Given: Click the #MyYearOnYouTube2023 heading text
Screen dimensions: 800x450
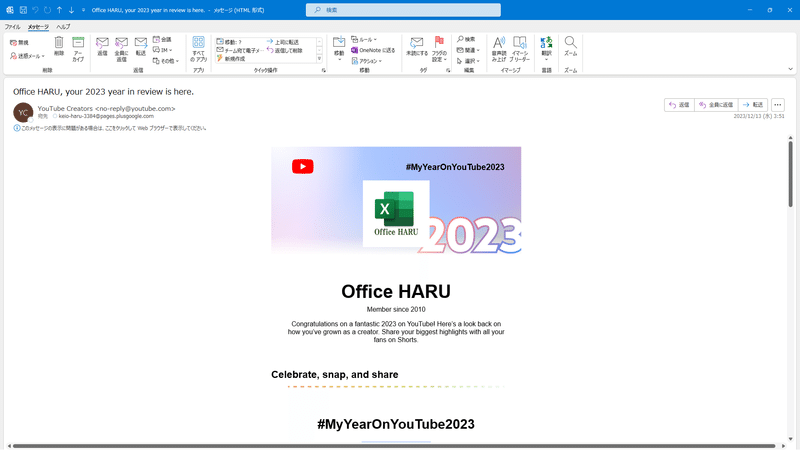Looking at the screenshot, I should click(x=396, y=424).
